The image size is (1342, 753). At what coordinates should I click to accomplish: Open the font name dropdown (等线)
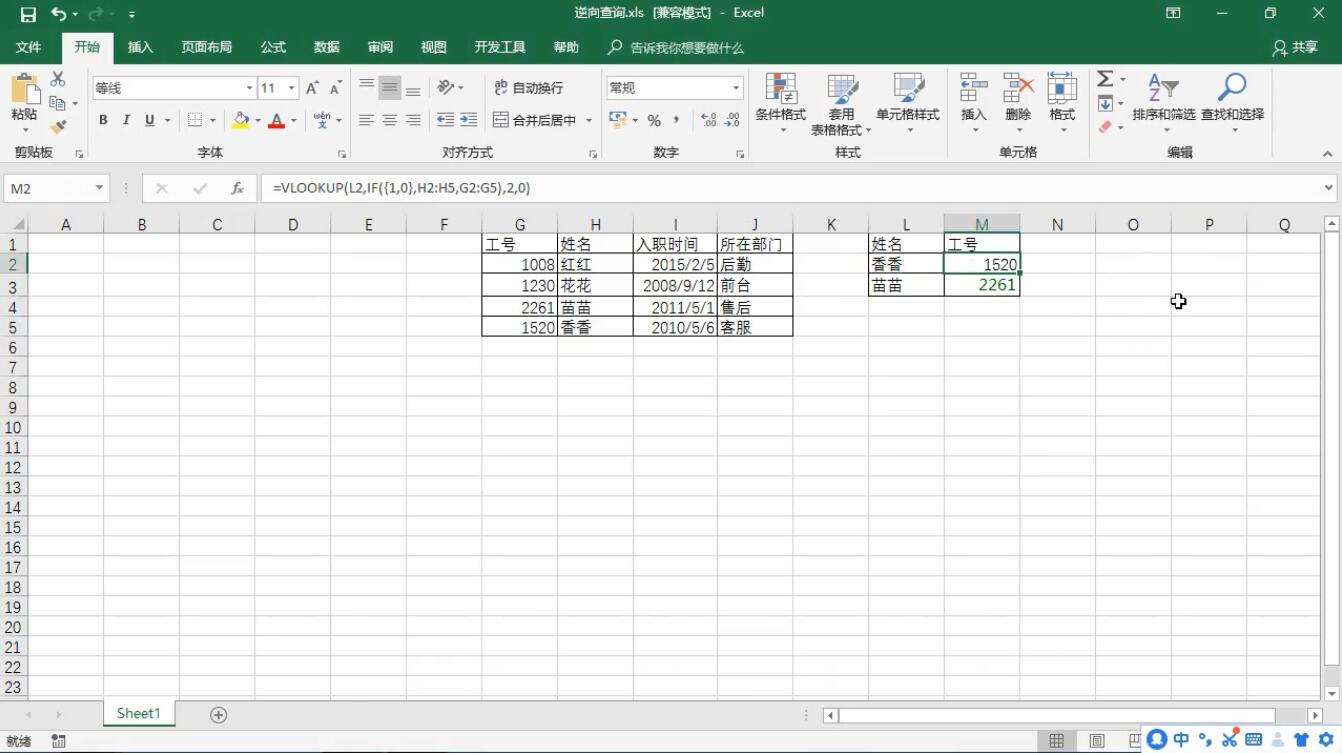250,88
